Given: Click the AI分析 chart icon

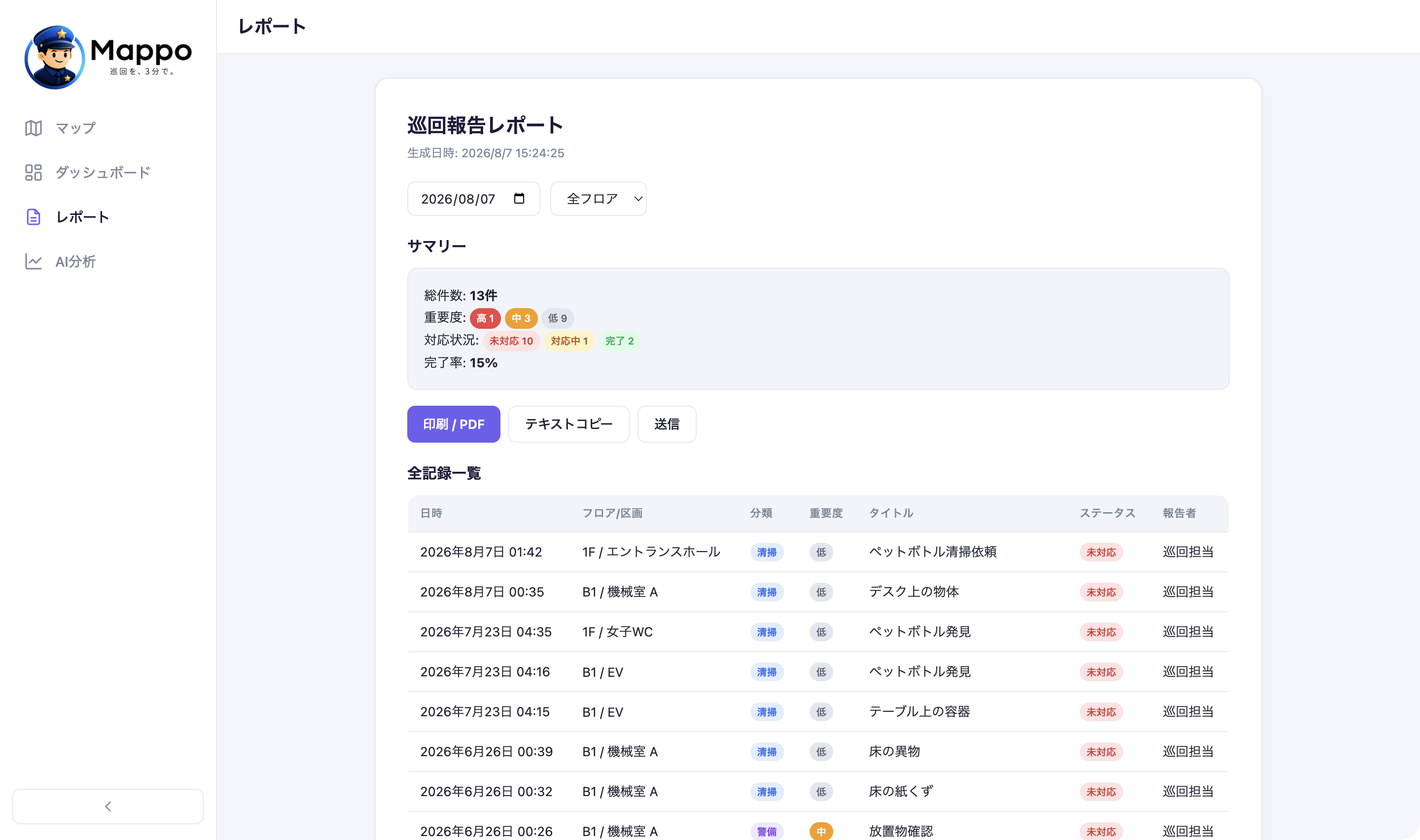Looking at the screenshot, I should coord(34,261).
